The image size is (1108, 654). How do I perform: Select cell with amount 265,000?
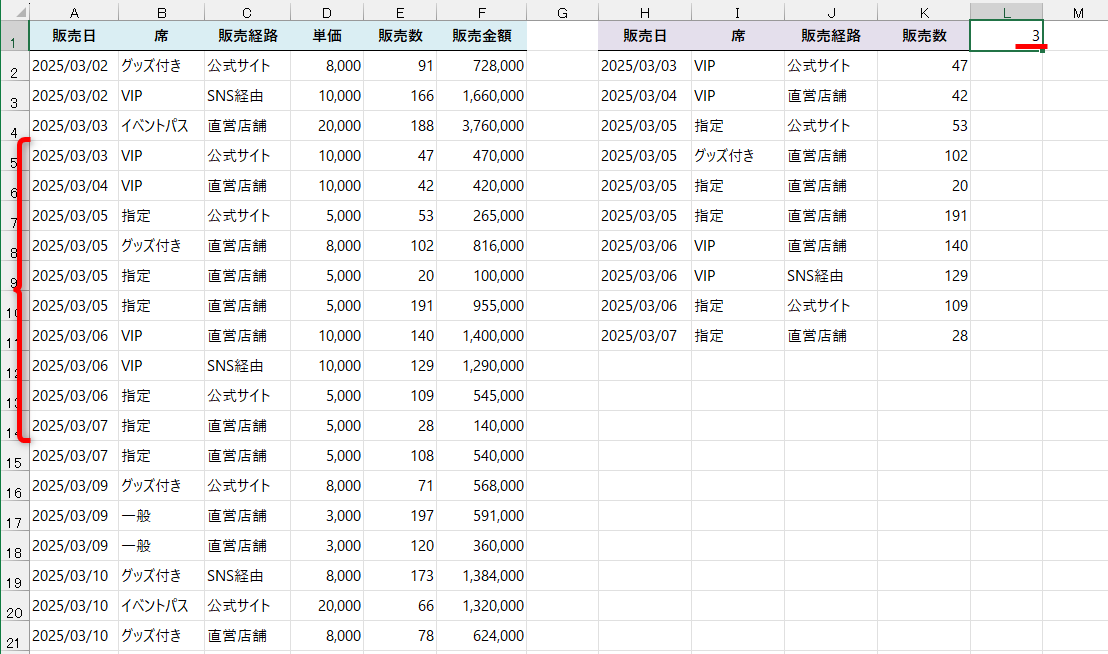[x=482, y=216]
